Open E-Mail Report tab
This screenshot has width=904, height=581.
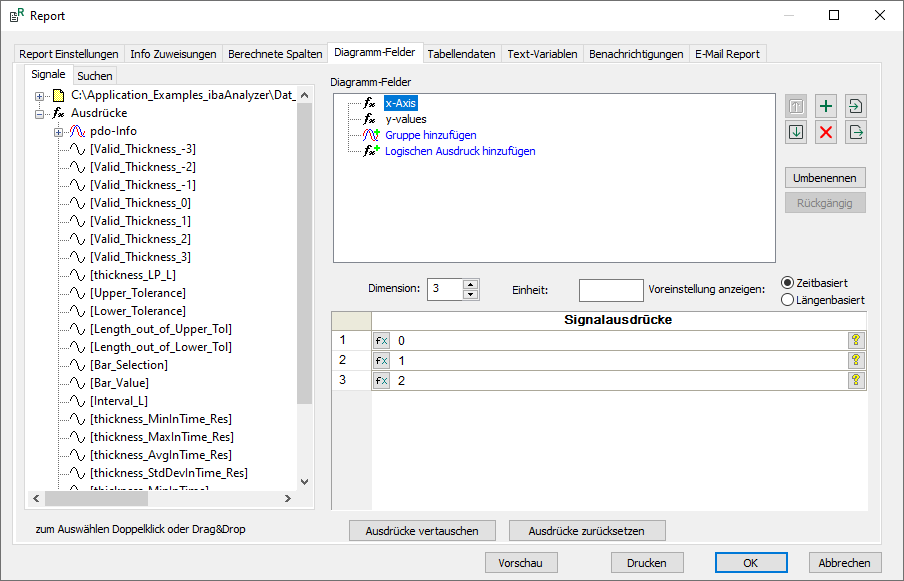click(x=727, y=54)
